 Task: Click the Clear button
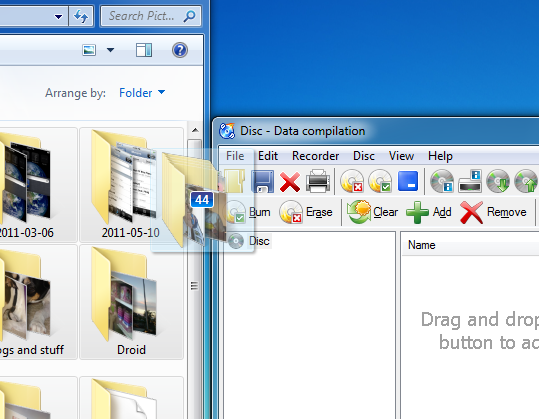click(372, 212)
